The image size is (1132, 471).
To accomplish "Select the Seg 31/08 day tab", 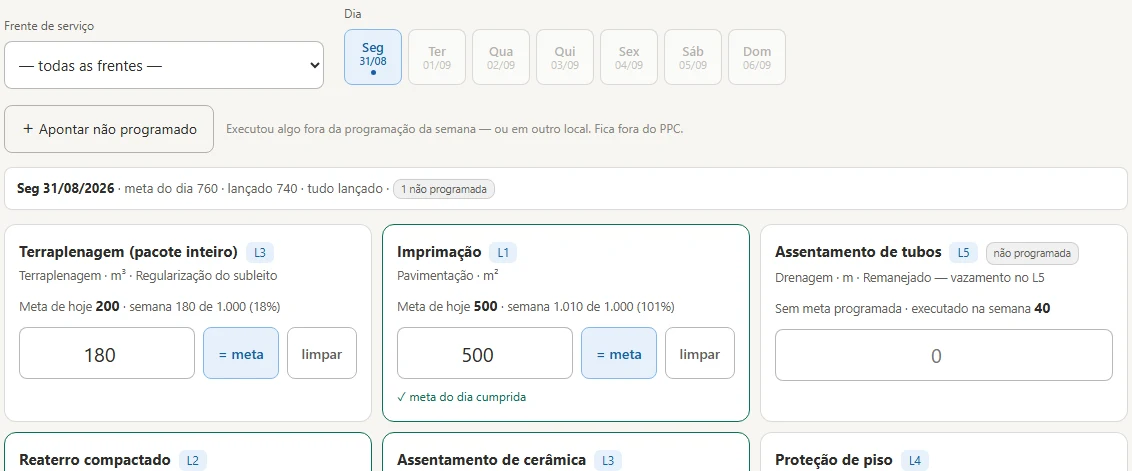I will tap(373, 57).
